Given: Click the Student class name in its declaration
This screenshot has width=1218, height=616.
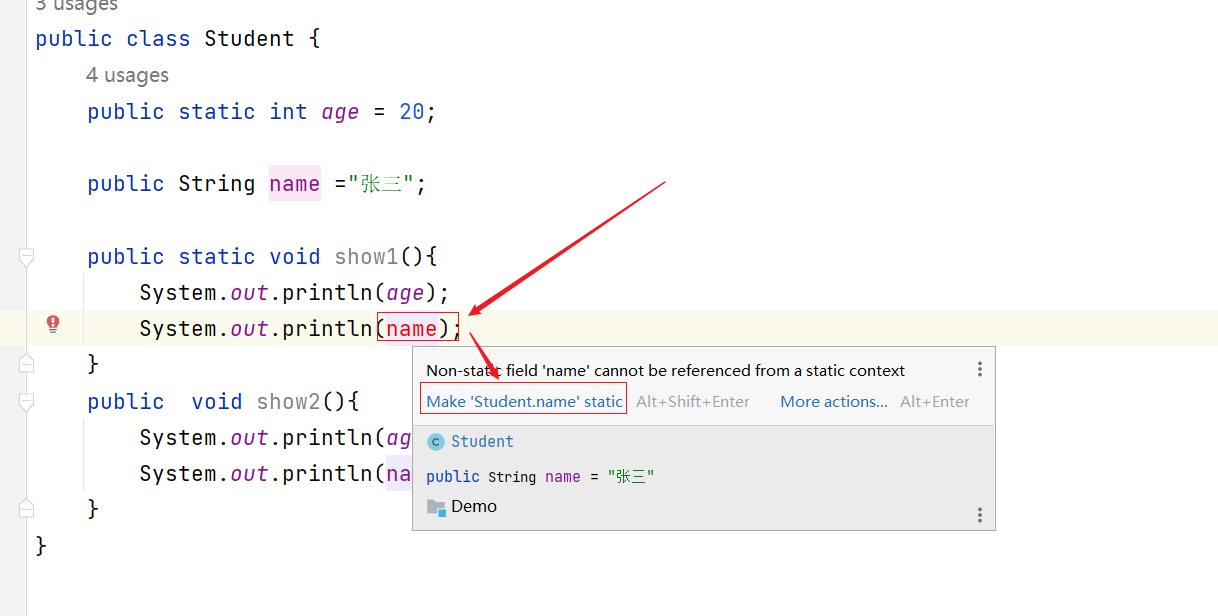Looking at the screenshot, I should (248, 38).
